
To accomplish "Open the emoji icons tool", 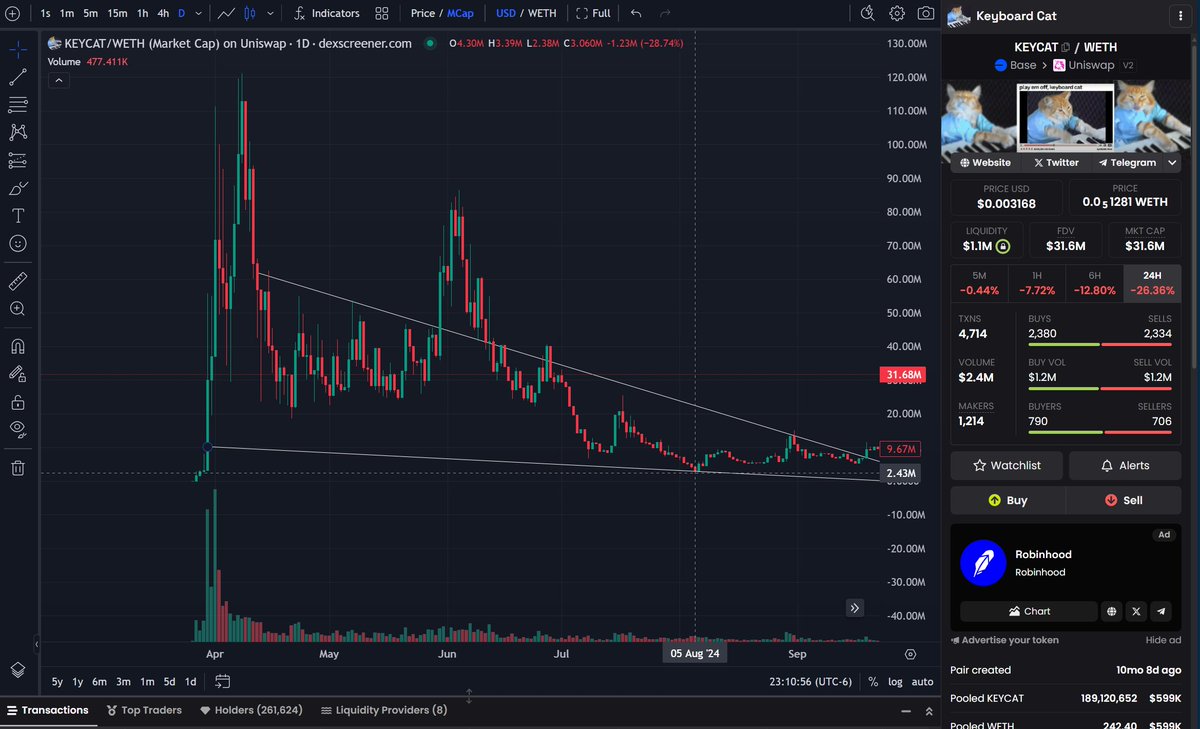I will pos(18,243).
